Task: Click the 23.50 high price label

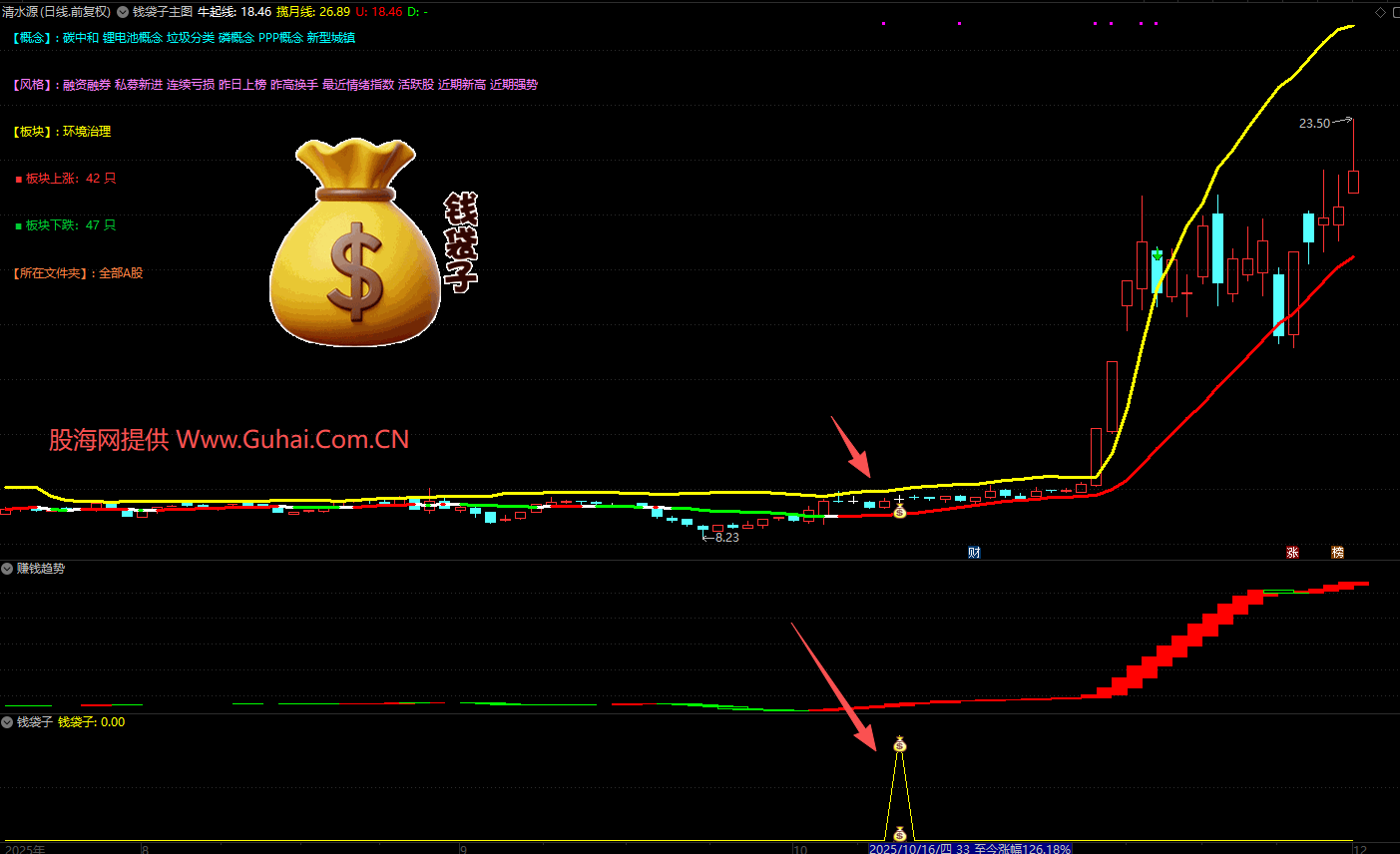Action: (1314, 124)
